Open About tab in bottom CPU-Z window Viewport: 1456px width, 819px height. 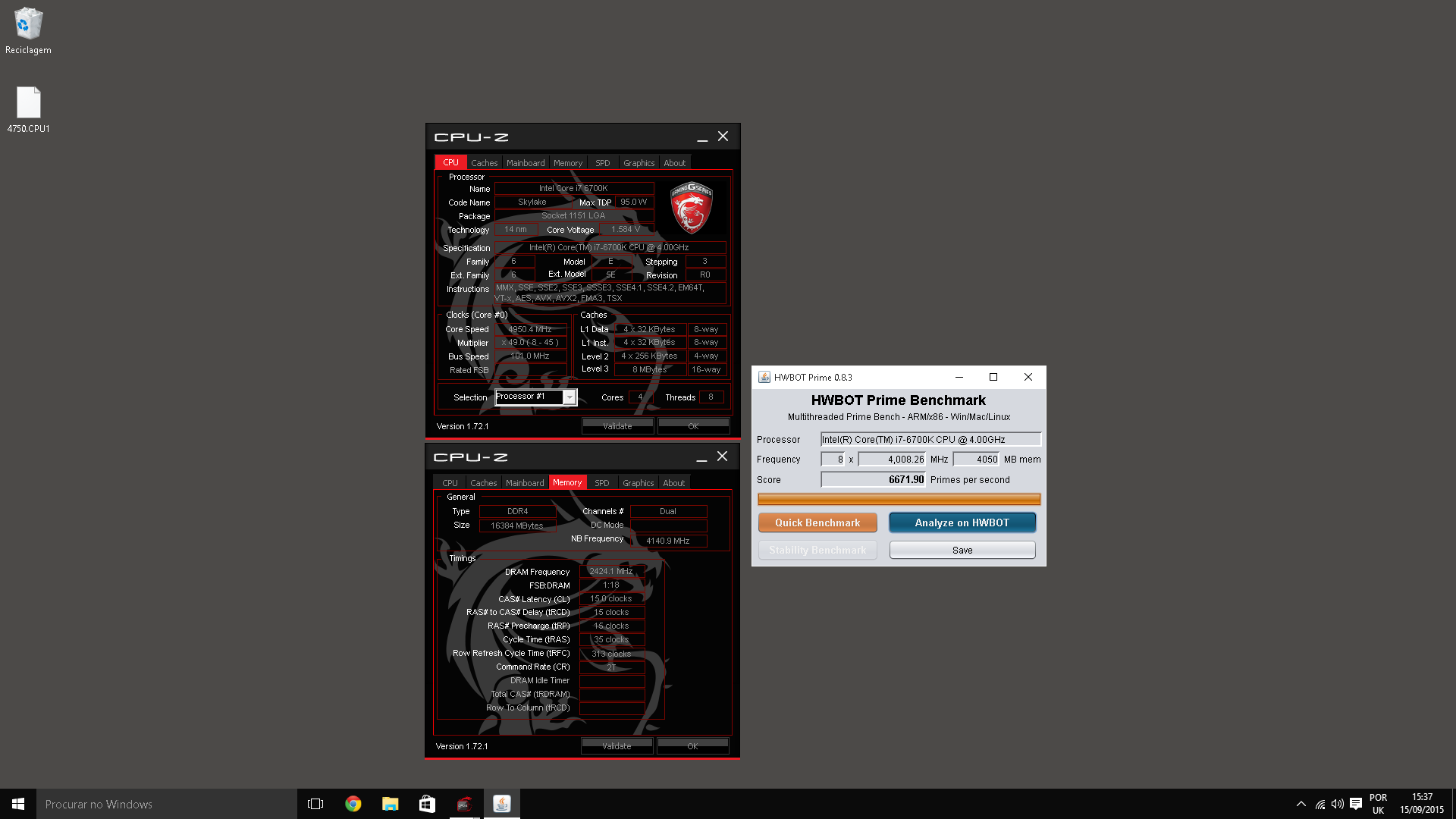tap(673, 483)
